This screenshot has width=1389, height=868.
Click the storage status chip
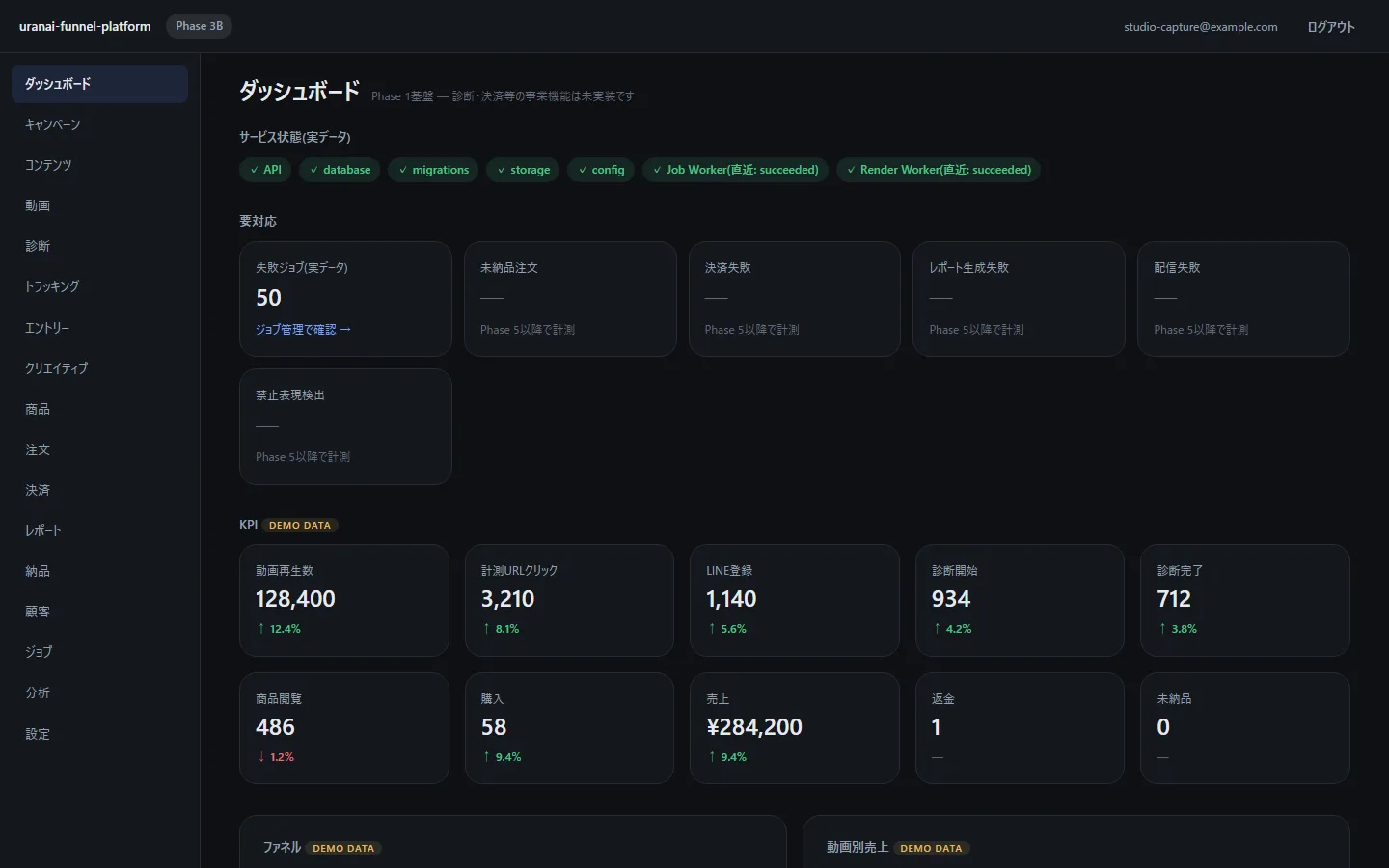(523, 170)
